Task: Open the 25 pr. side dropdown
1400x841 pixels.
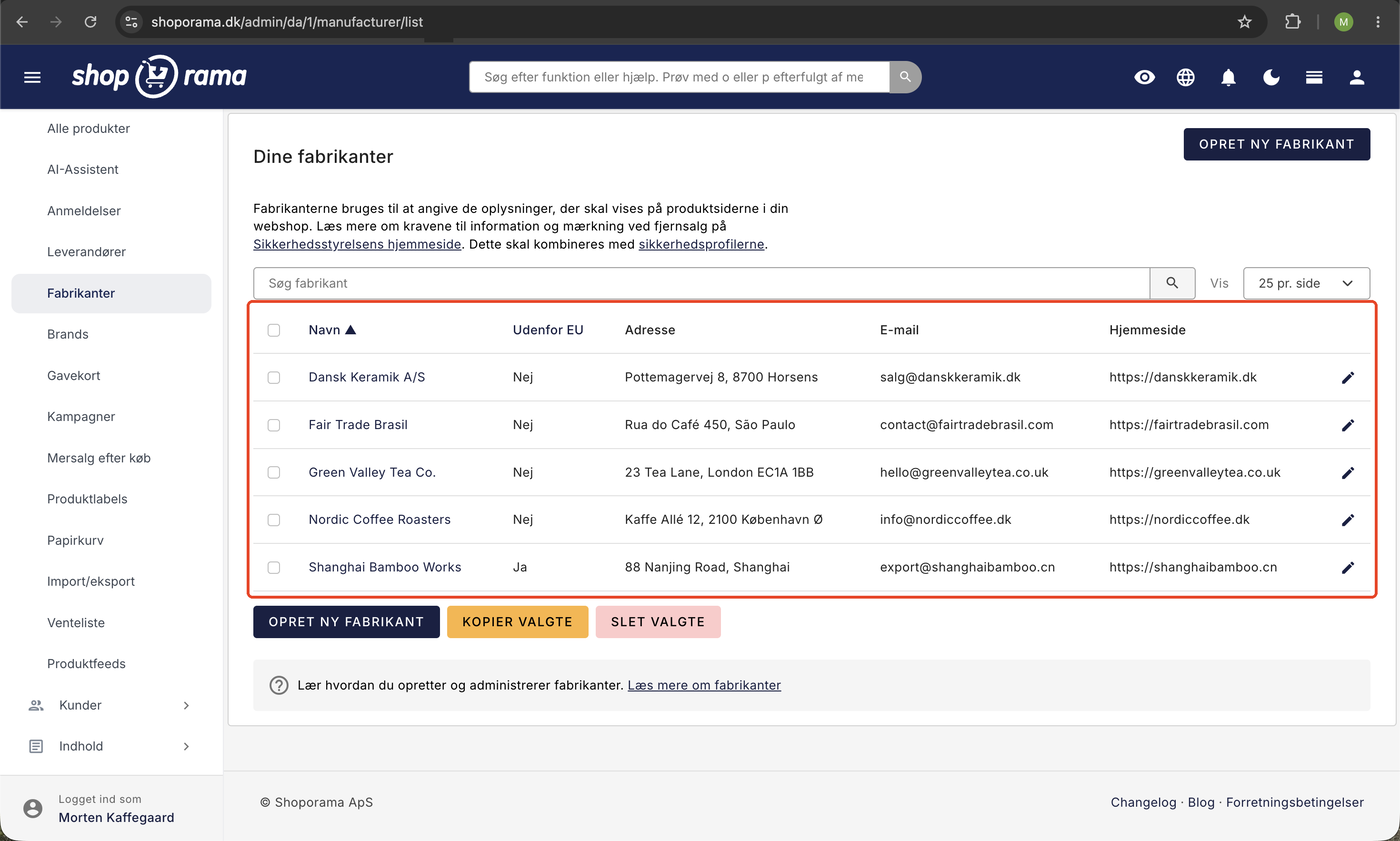Action: click(1306, 283)
